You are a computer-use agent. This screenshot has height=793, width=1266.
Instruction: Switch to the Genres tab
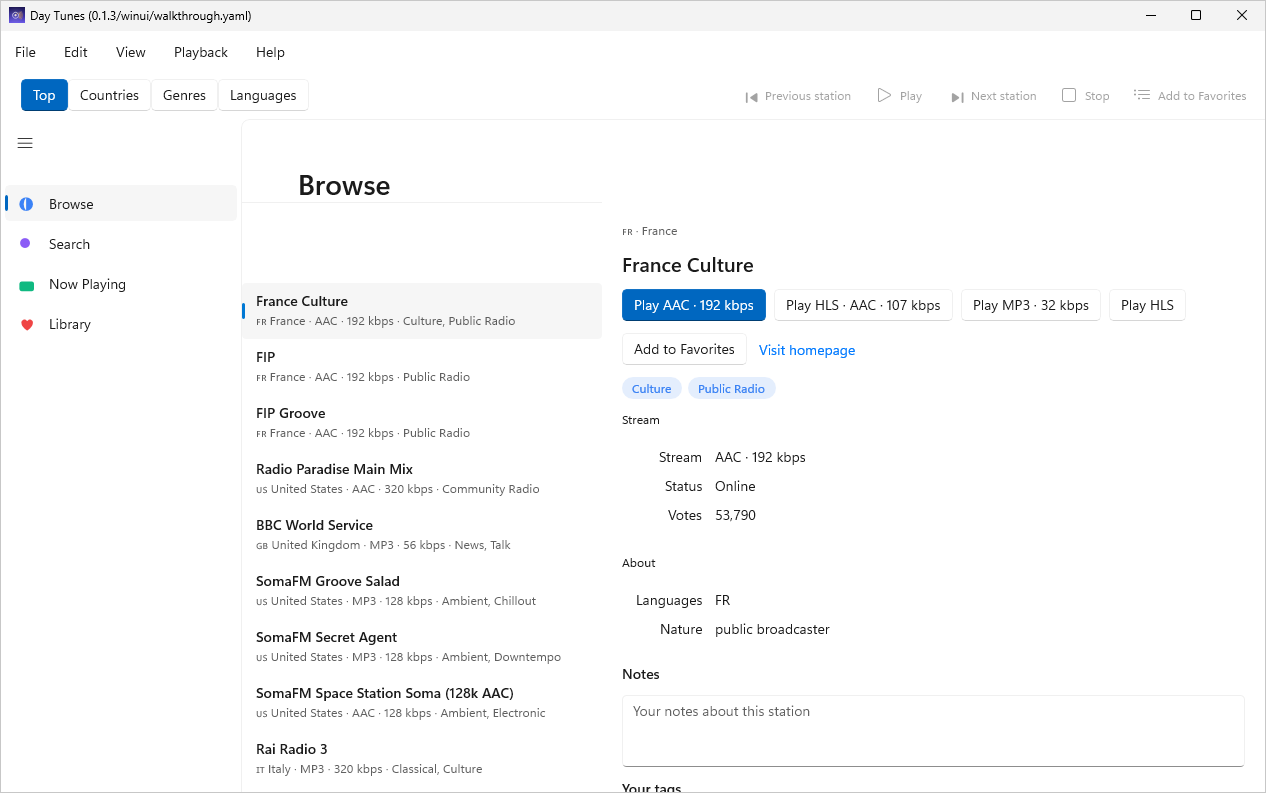(x=184, y=95)
